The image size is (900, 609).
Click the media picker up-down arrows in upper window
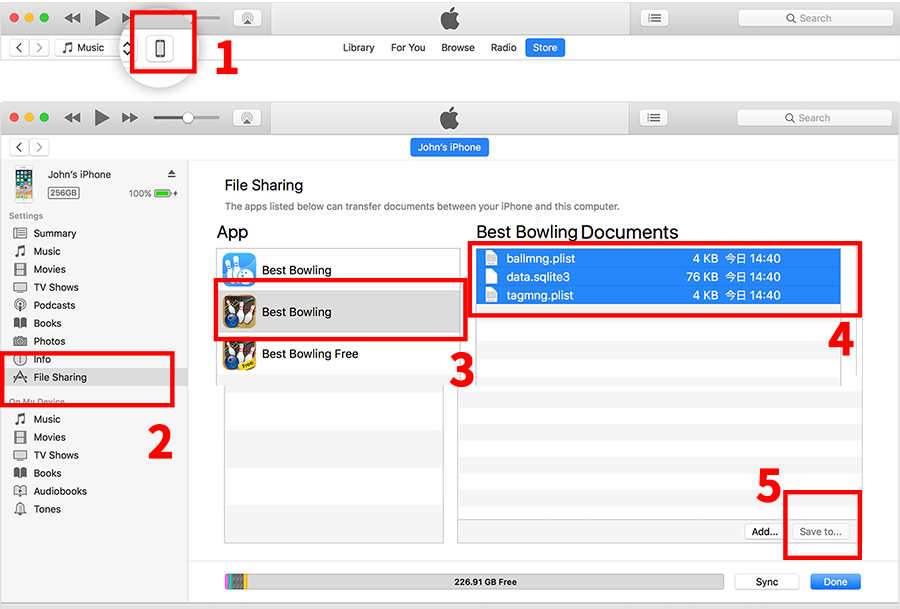(126, 48)
